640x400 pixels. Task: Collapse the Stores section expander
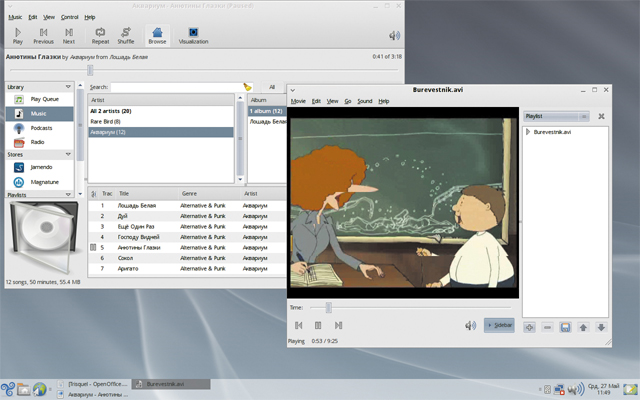click(x=68, y=154)
